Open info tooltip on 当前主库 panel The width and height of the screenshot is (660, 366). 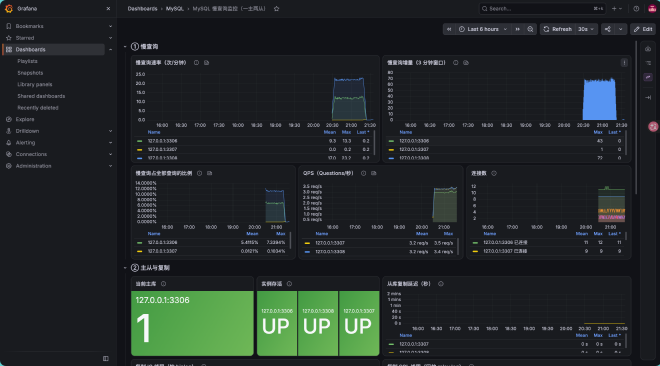point(163,284)
